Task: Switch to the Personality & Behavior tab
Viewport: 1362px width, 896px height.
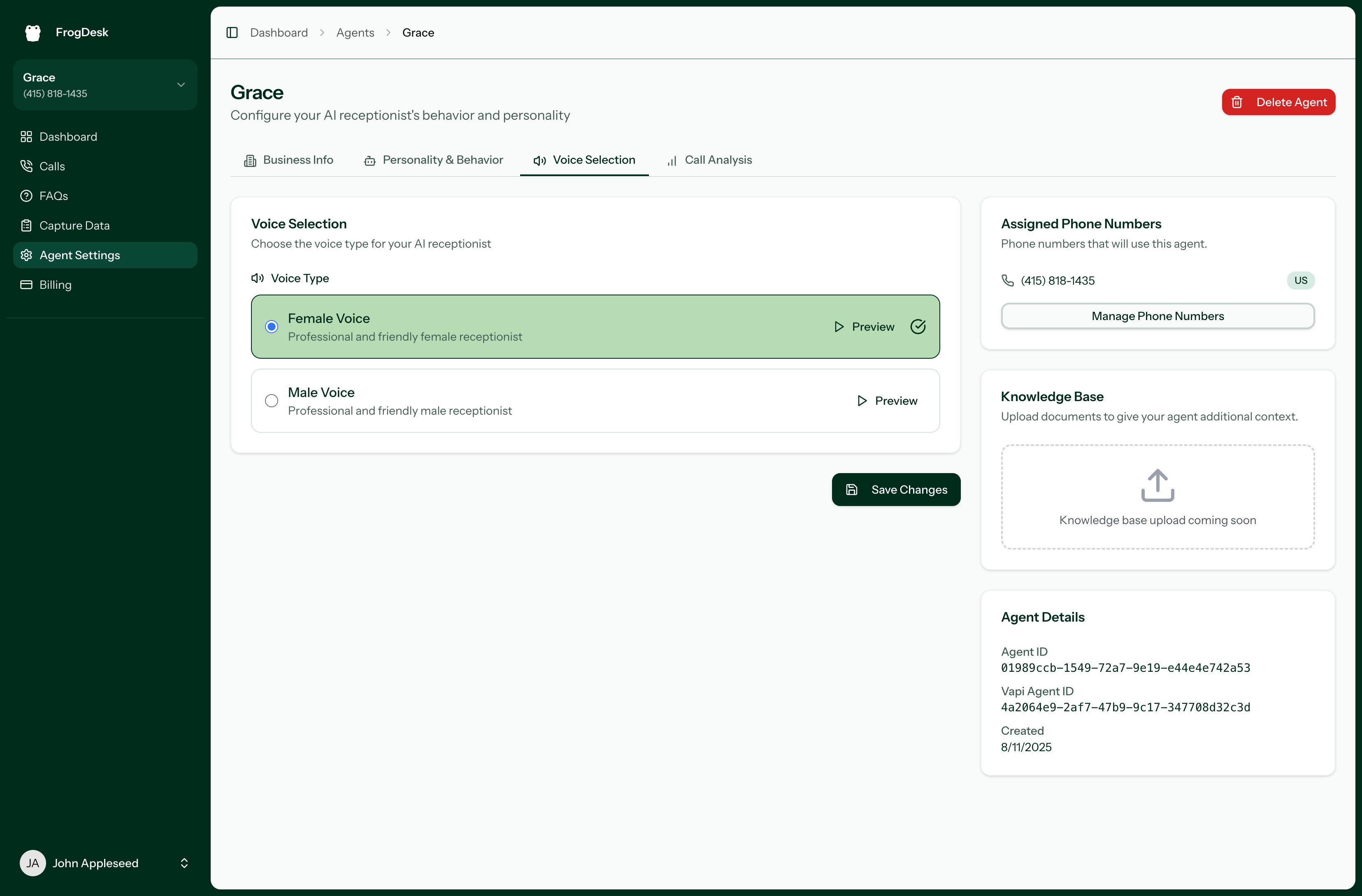Action: tap(434, 160)
